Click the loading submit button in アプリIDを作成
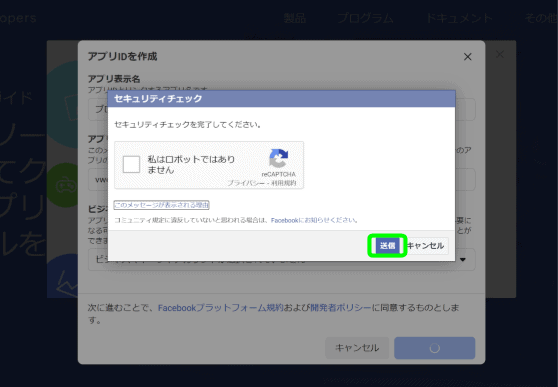Screen dimensions: 558x387 pos(435,348)
